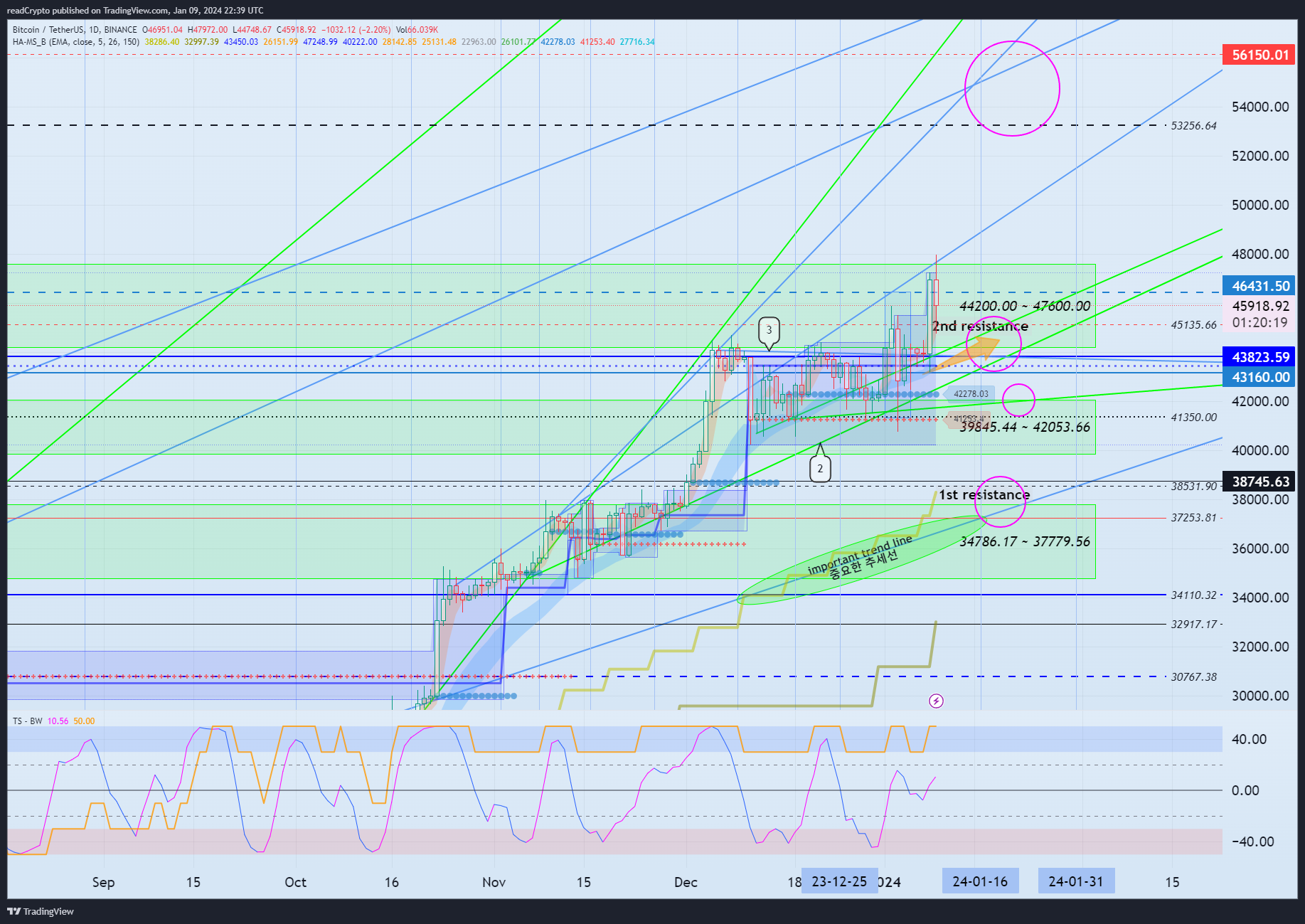Click the C45918.92 close value in legend
The height and width of the screenshot is (924, 1305).
click(x=296, y=30)
